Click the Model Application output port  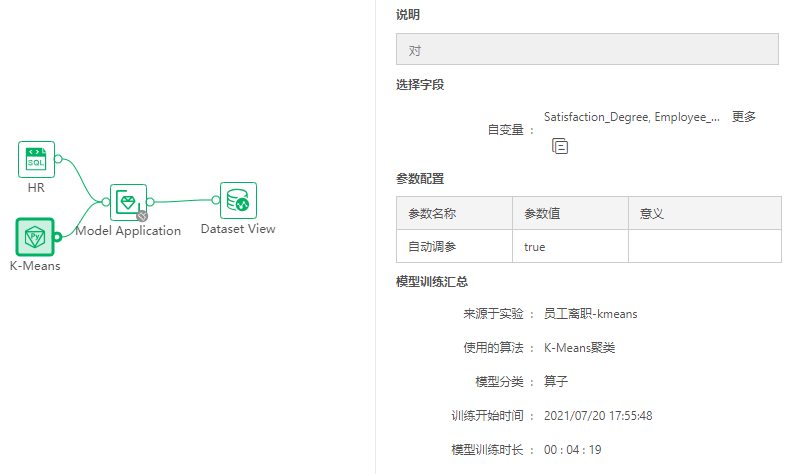151,202
